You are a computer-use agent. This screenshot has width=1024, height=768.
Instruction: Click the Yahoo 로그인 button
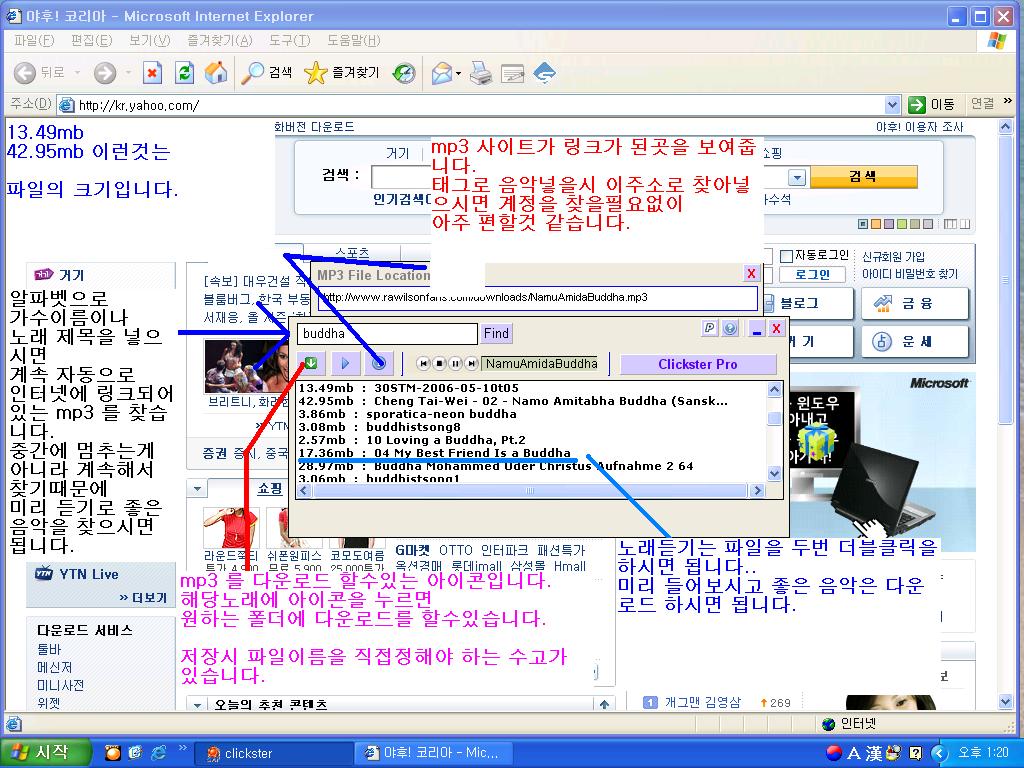[813, 274]
